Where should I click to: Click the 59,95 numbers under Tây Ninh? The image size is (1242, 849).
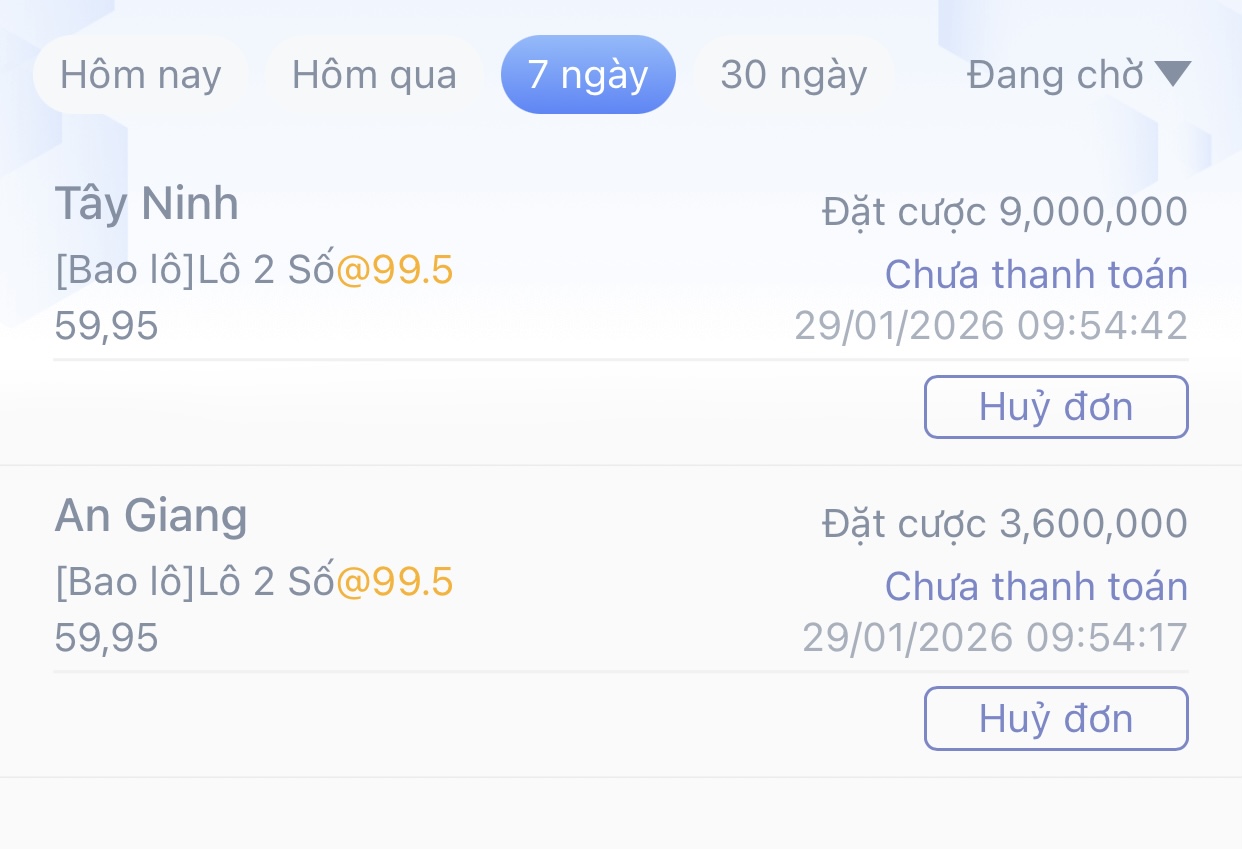click(106, 326)
